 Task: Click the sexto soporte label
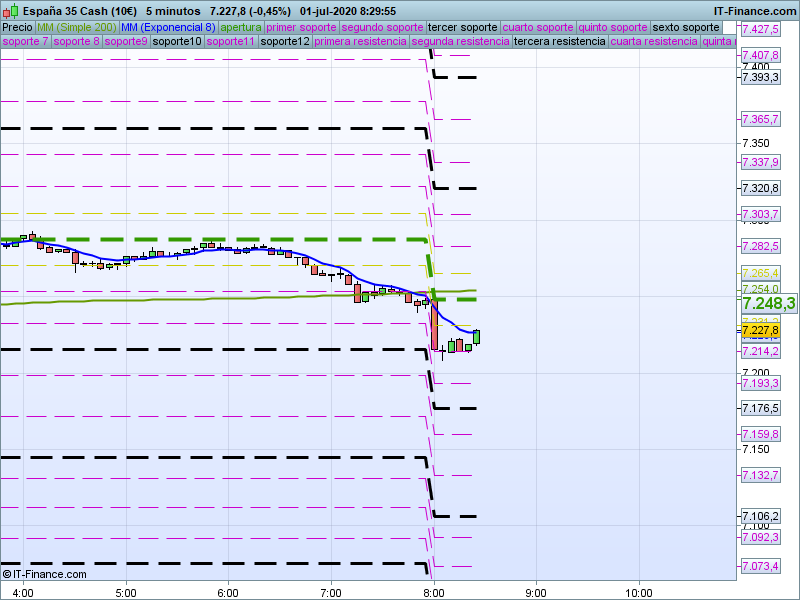point(686,28)
